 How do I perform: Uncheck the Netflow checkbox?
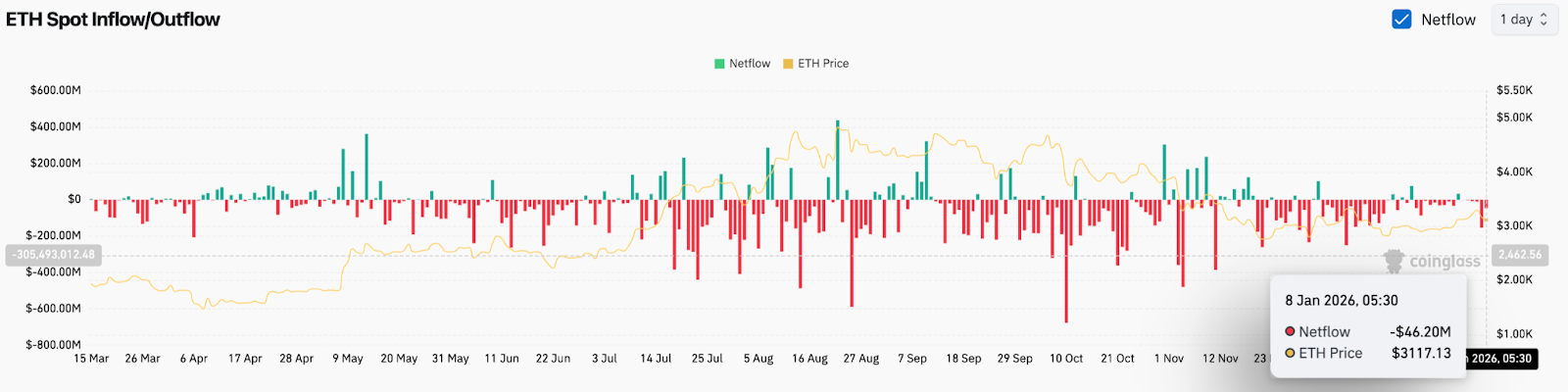click(x=1401, y=20)
